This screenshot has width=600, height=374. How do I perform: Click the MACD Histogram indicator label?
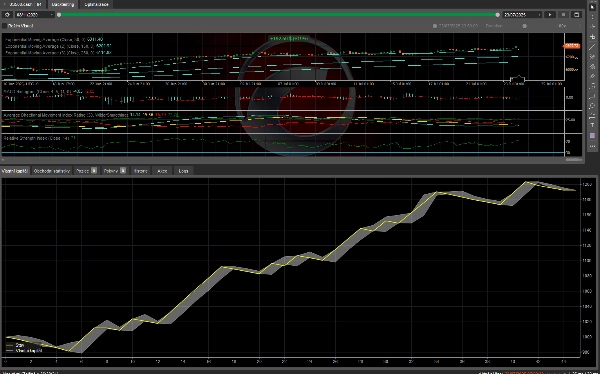click(x=38, y=91)
